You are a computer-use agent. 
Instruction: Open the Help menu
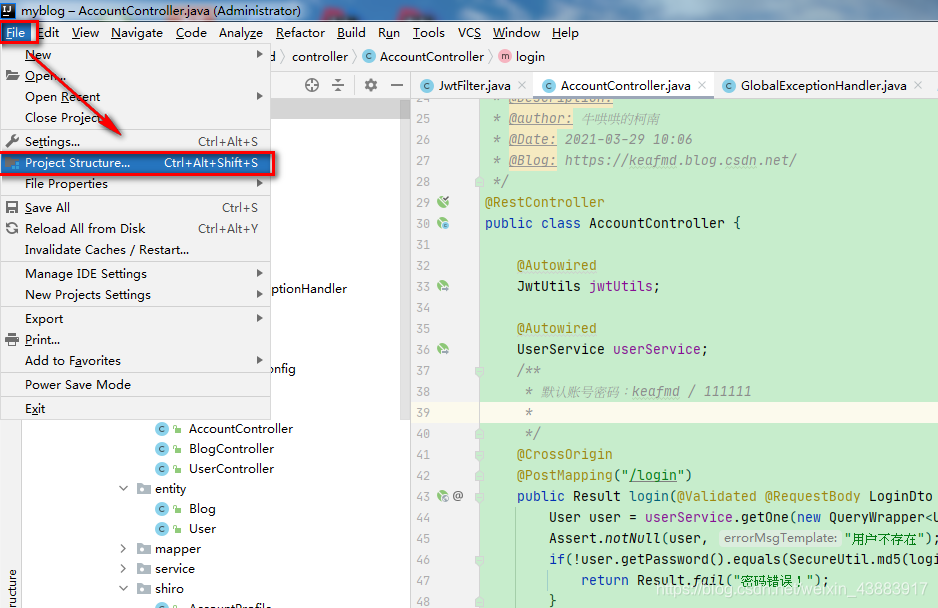565,33
